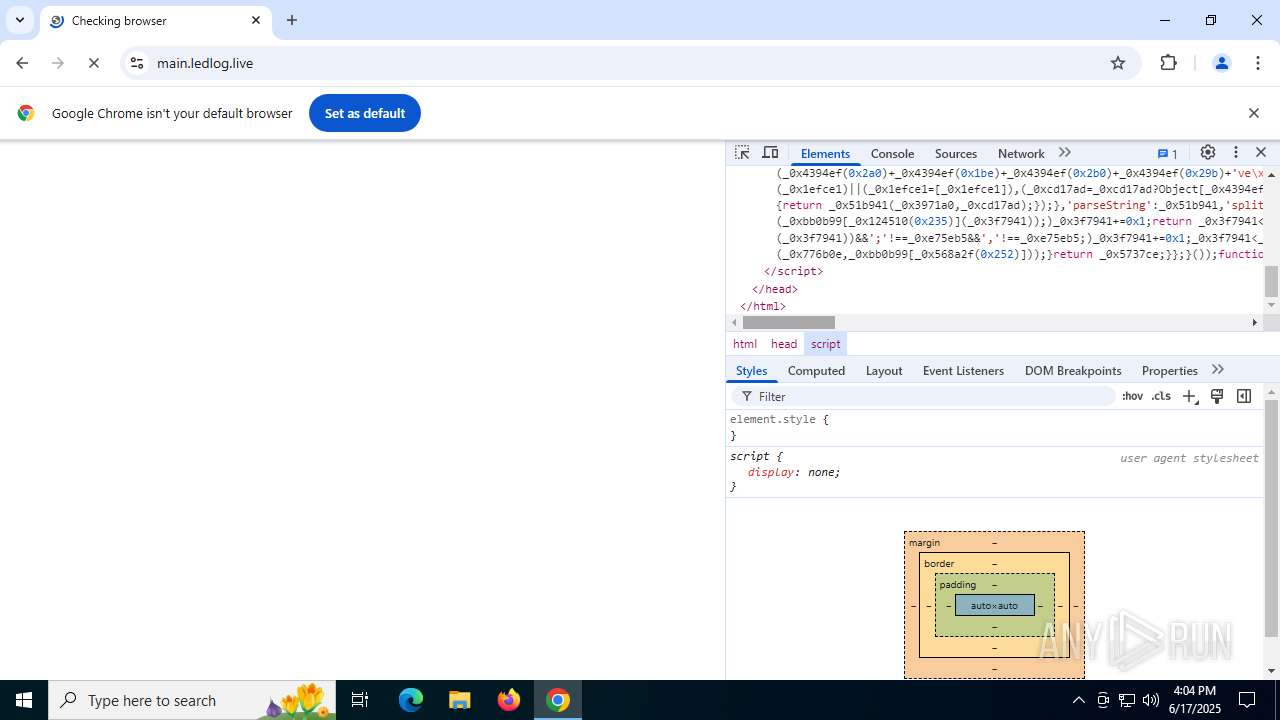The image size is (1280, 720).
Task: Open the Windows Start menu
Action: coord(24,700)
